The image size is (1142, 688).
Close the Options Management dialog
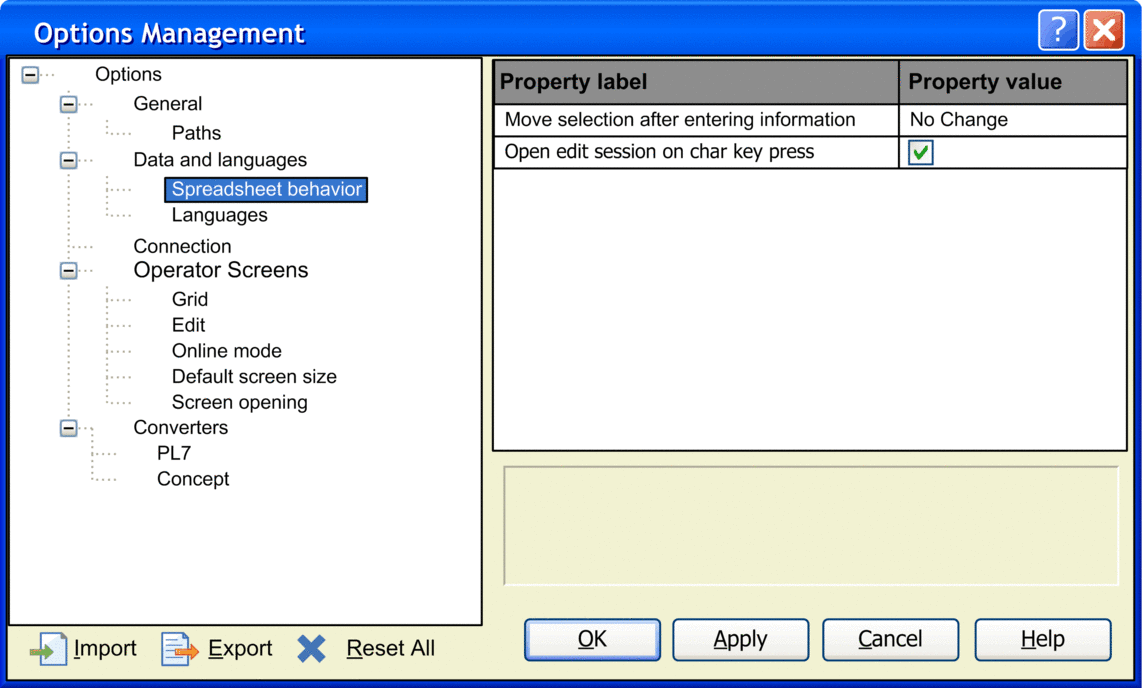click(x=1104, y=31)
